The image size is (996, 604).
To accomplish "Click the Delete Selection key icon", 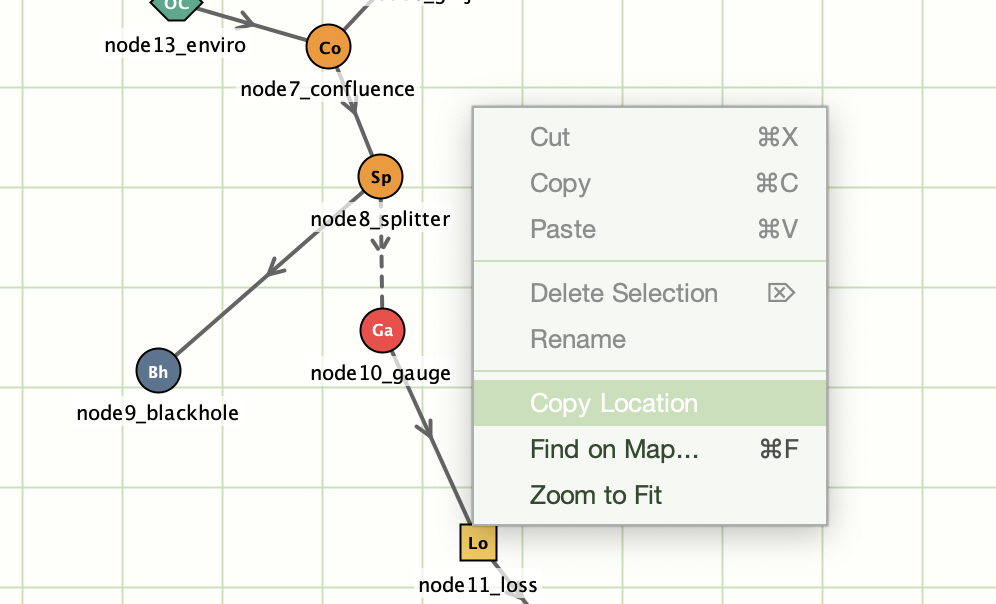I will pos(781,293).
